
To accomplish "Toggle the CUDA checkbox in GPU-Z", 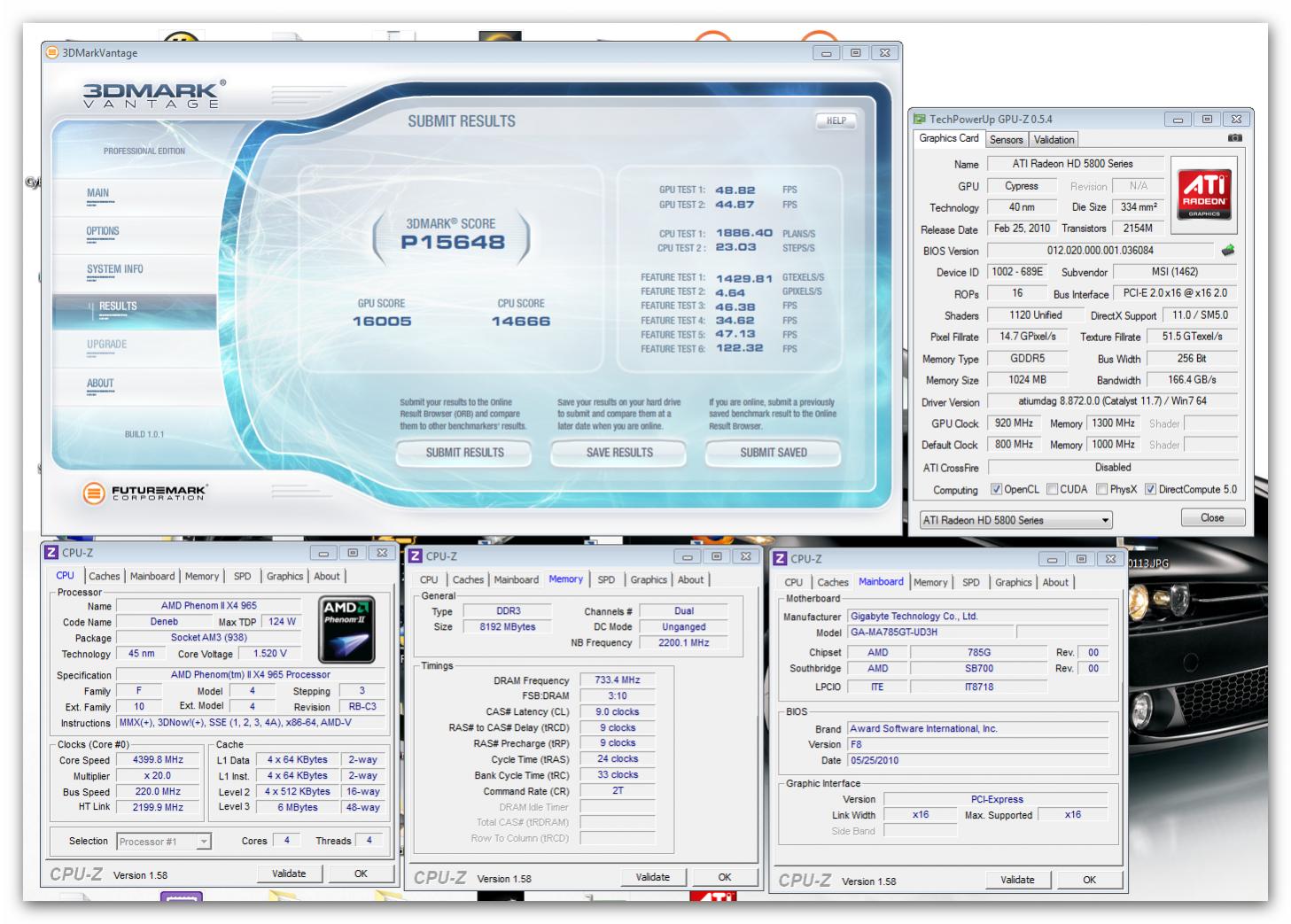I will [1052, 489].
